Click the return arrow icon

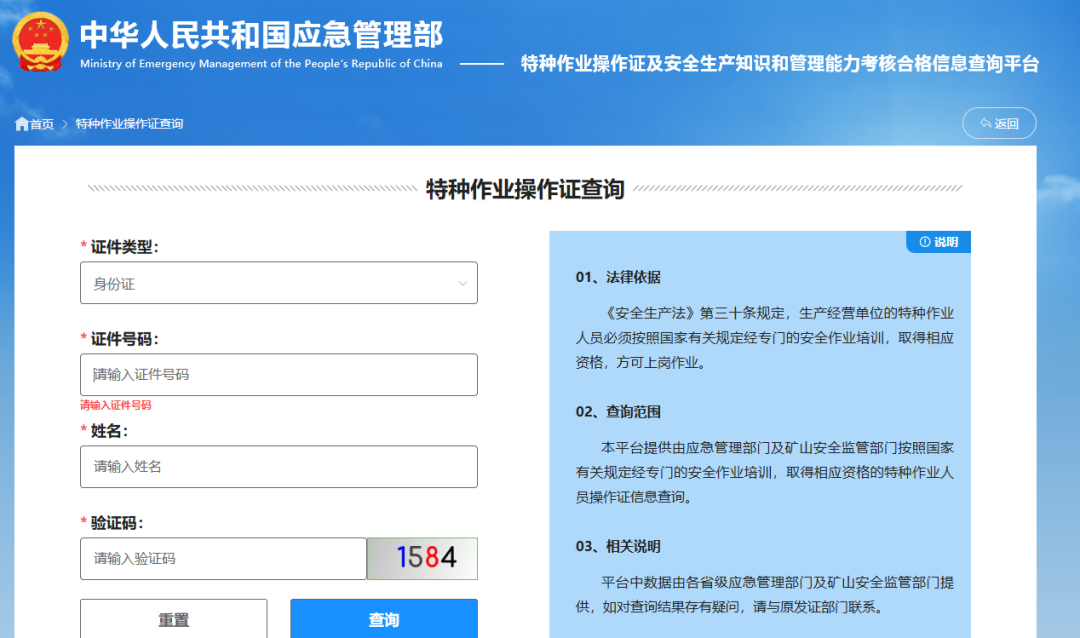(985, 124)
